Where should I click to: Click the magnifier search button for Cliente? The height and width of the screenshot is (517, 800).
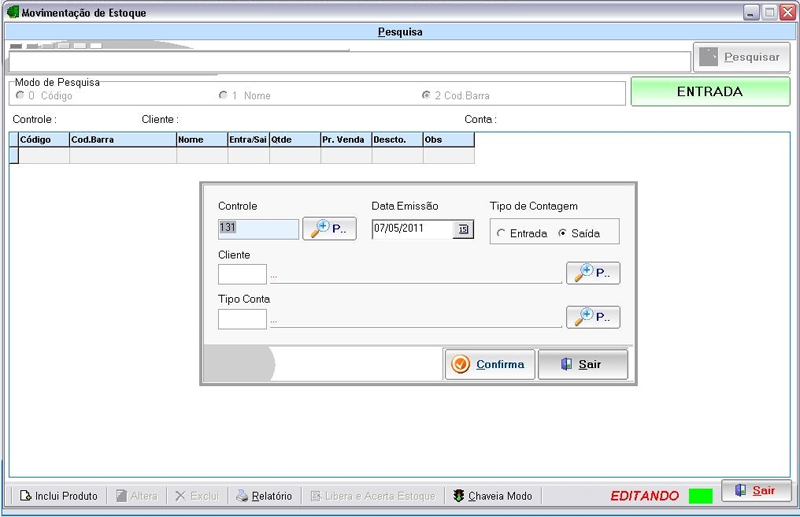click(x=593, y=273)
